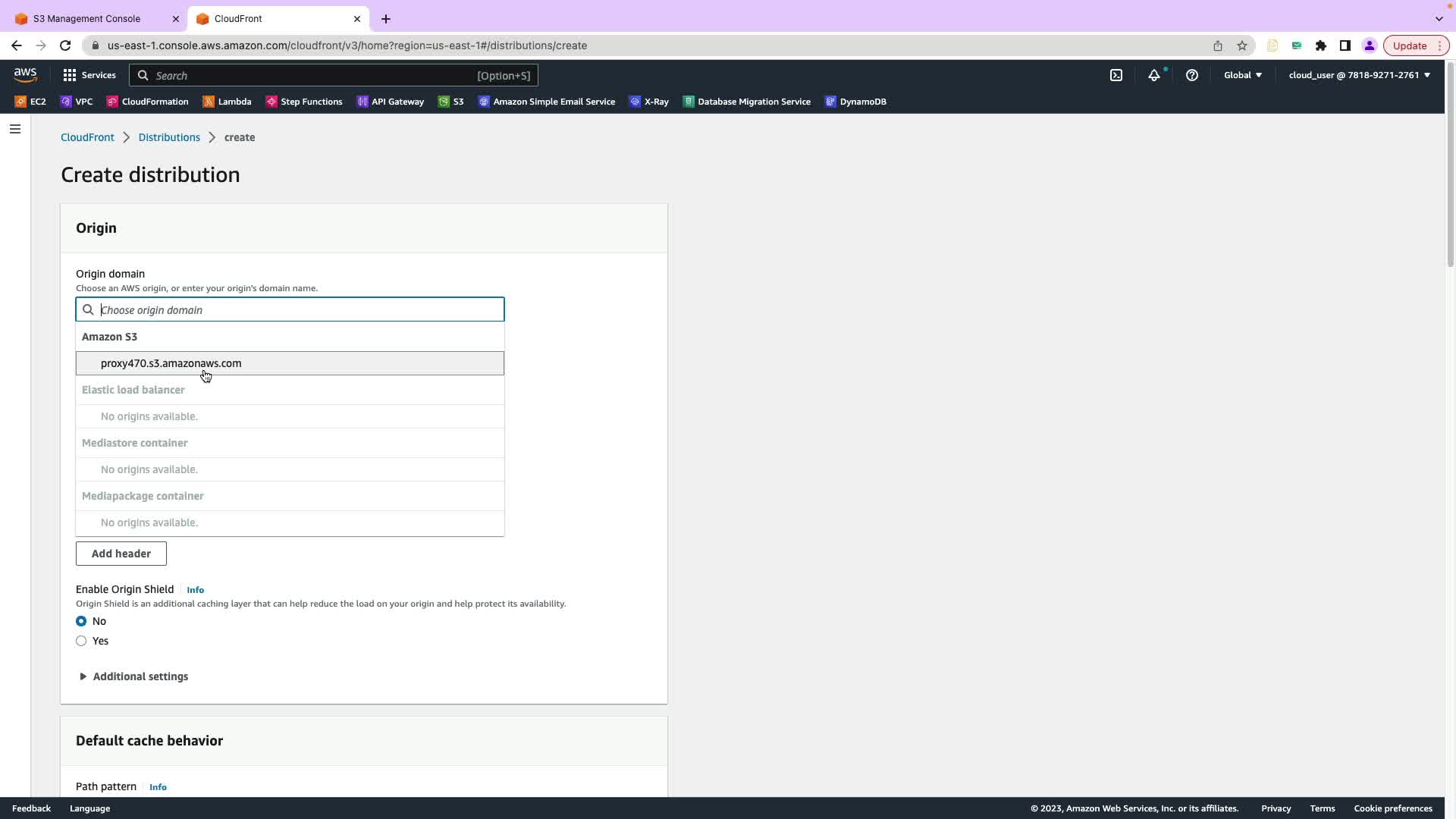This screenshot has width=1456, height=819.
Task: Open the Global region dropdown
Action: 1242,75
